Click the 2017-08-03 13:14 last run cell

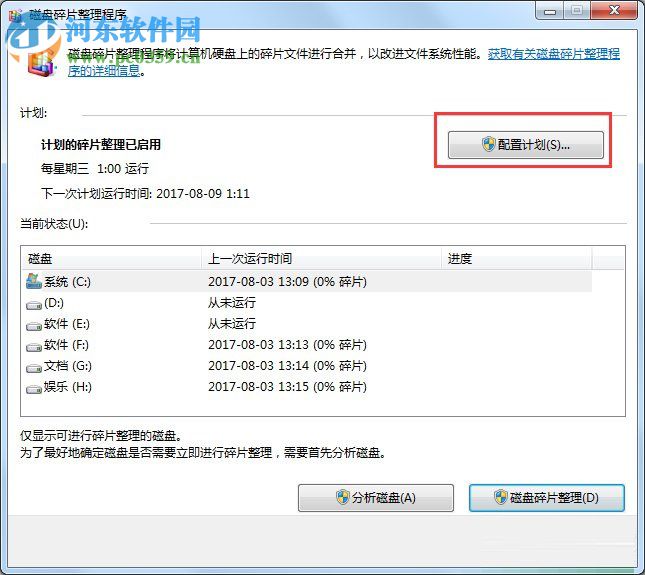click(x=287, y=366)
